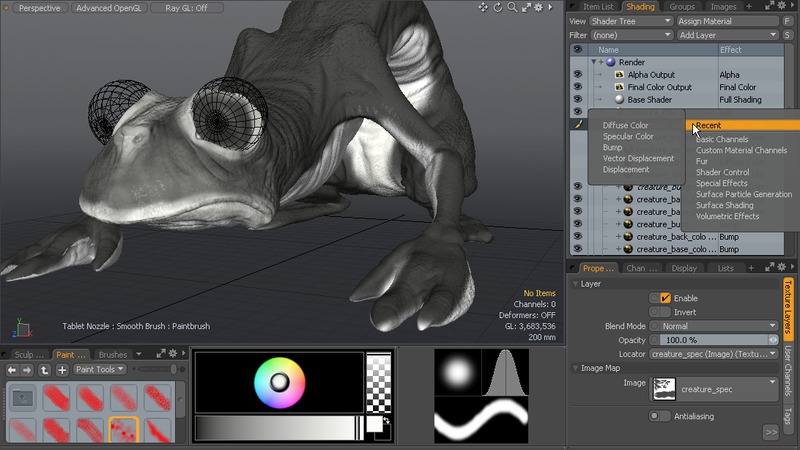Collapse the Render tree item
800x450 pixels.
click(594, 62)
